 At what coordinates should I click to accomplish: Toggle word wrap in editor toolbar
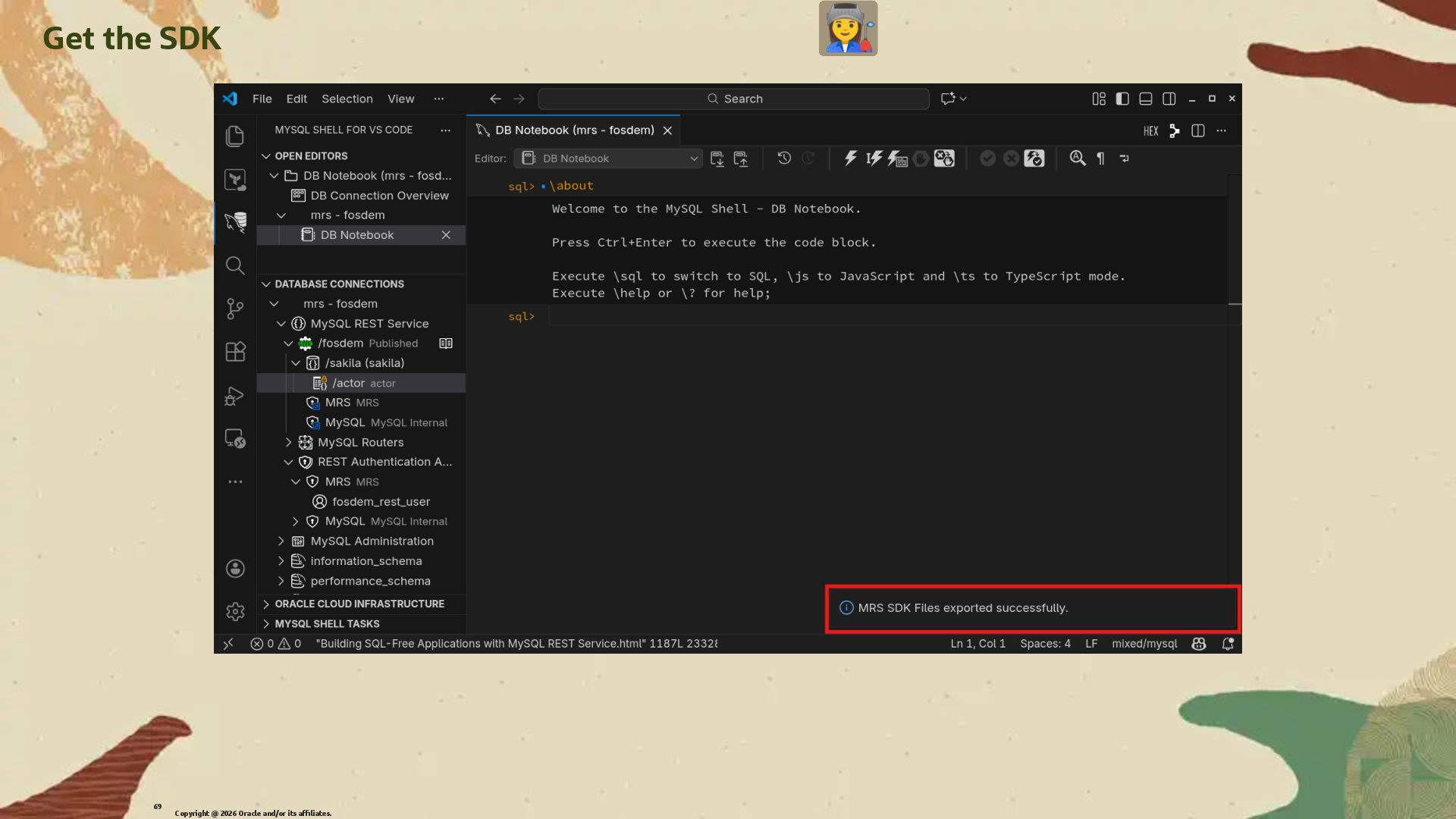[x=1124, y=158]
